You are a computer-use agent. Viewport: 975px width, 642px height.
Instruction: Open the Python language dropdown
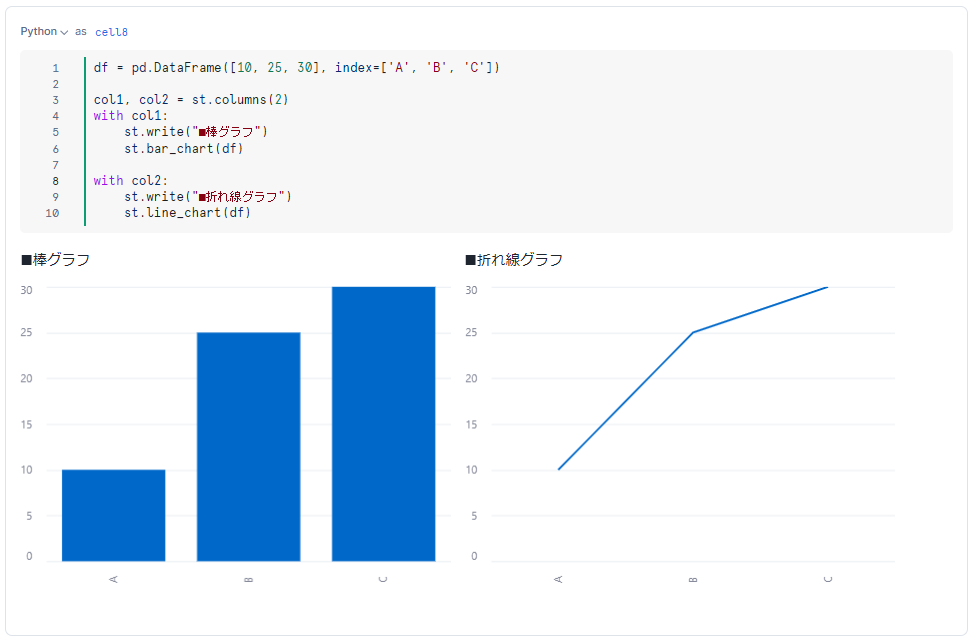[44, 32]
